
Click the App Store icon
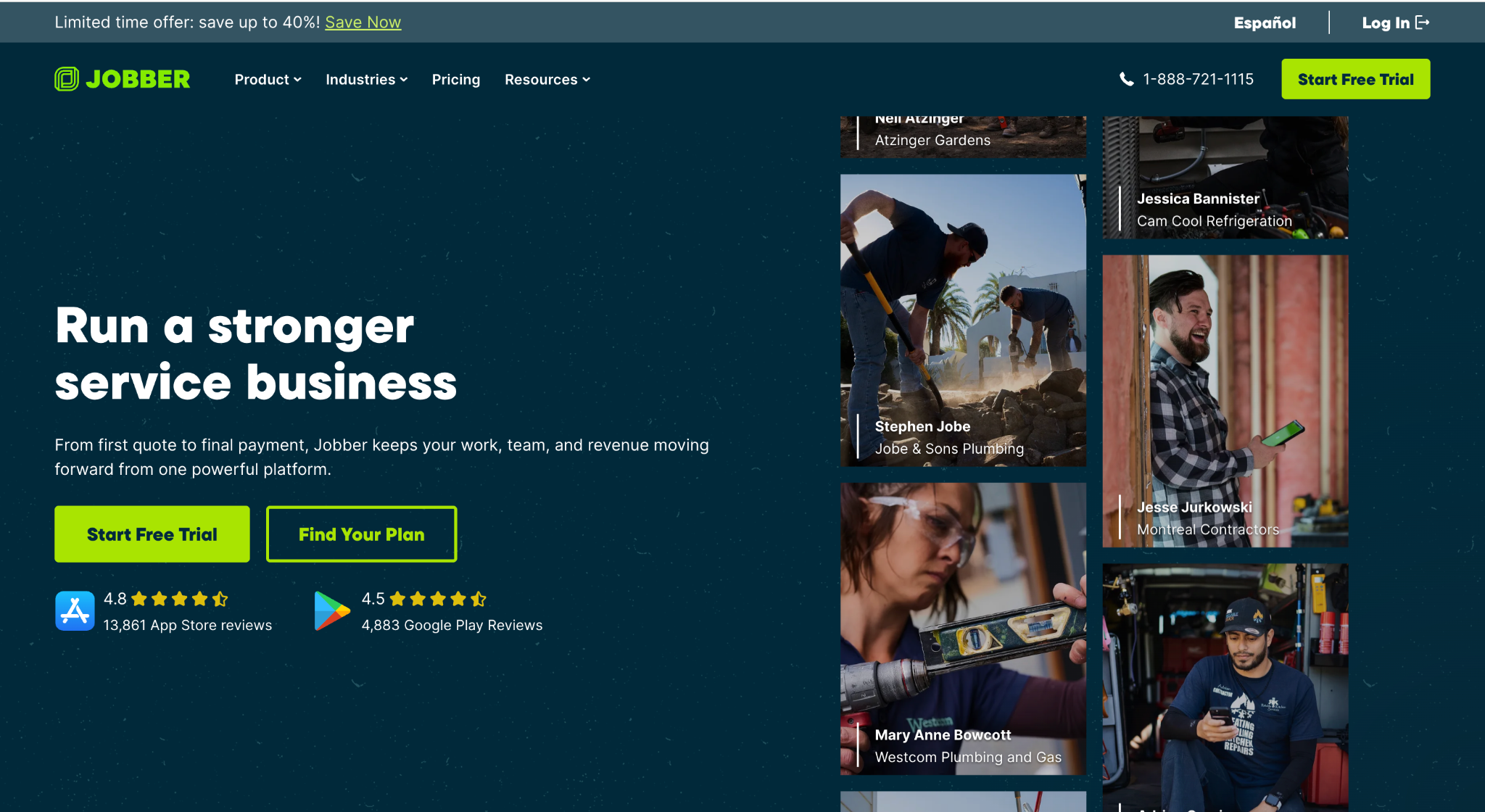[75, 610]
